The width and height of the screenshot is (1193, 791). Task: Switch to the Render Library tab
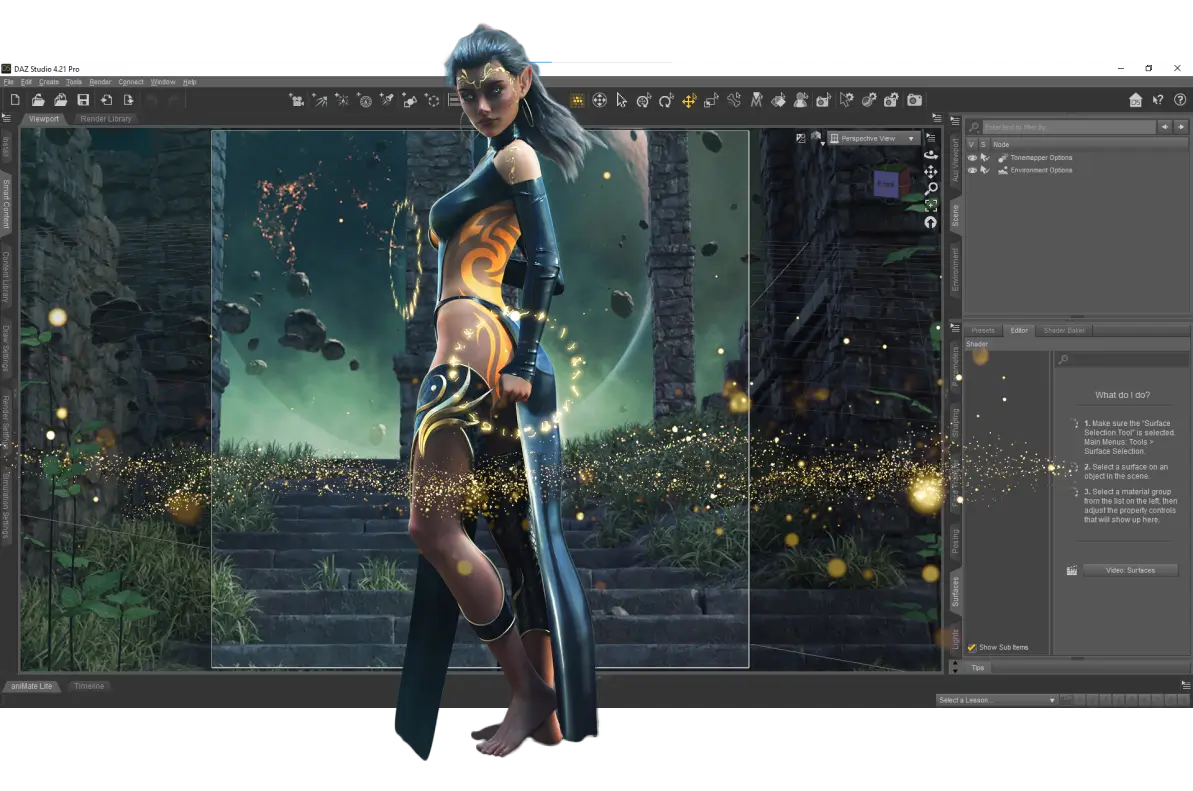click(x=106, y=119)
